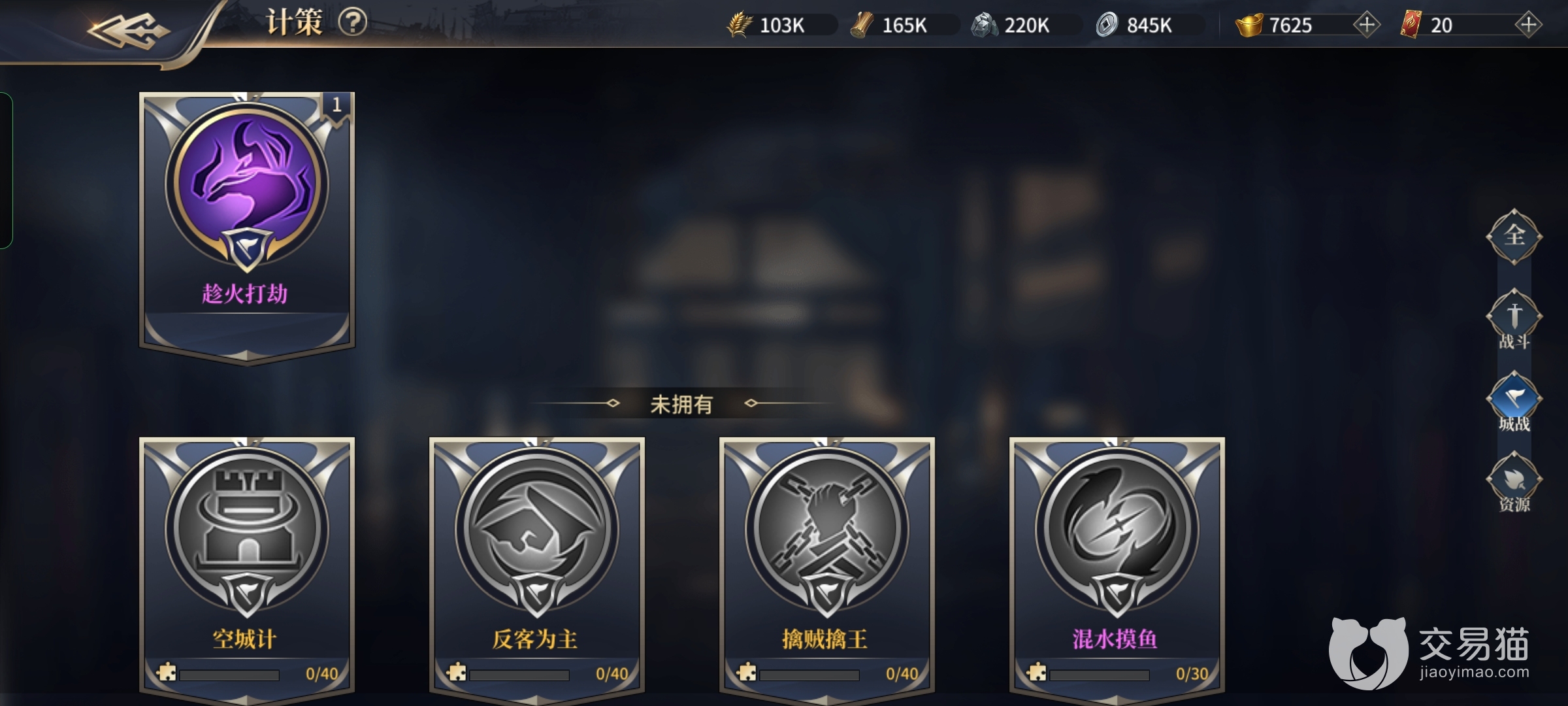Add more gold ingots with plus

click(x=1366, y=25)
